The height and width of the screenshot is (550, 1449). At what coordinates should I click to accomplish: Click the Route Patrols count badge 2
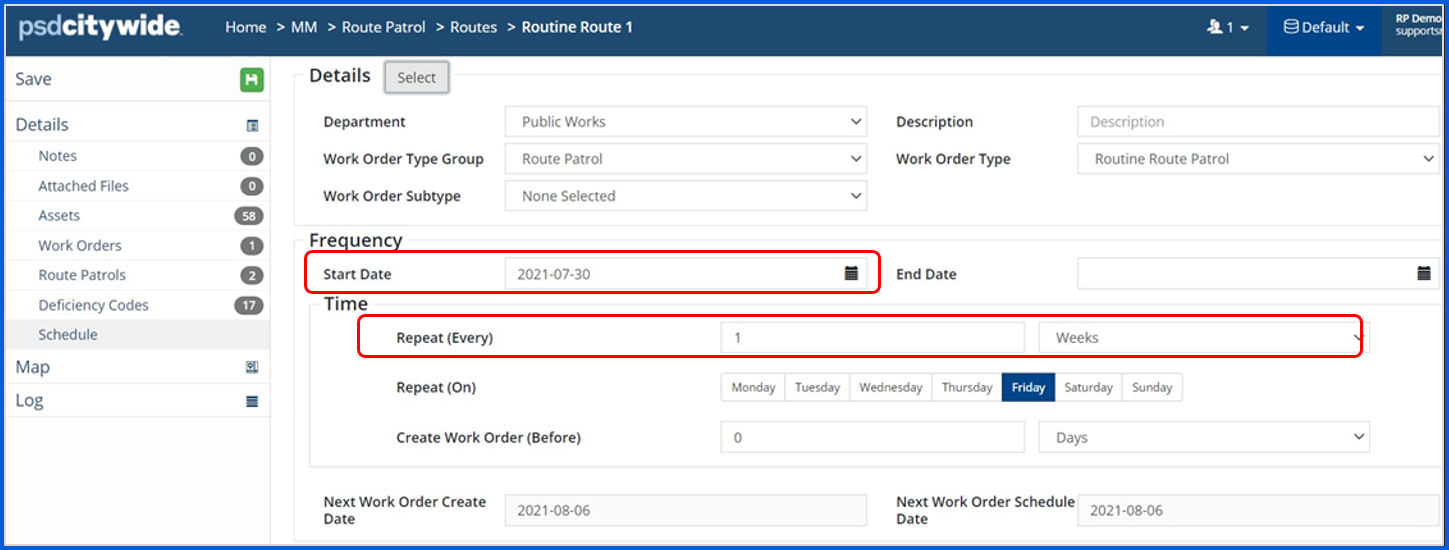pyautogui.click(x=252, y=275)
